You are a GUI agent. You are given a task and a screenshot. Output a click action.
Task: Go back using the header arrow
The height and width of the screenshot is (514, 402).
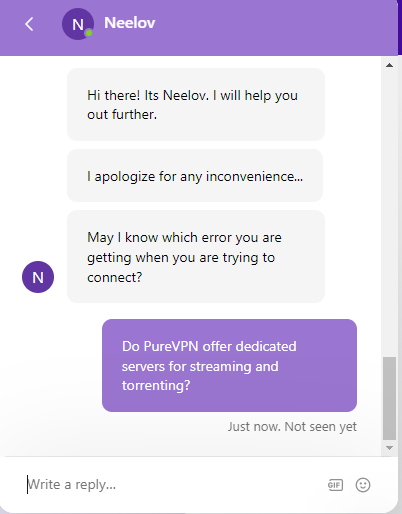click(x=29, y=24)
